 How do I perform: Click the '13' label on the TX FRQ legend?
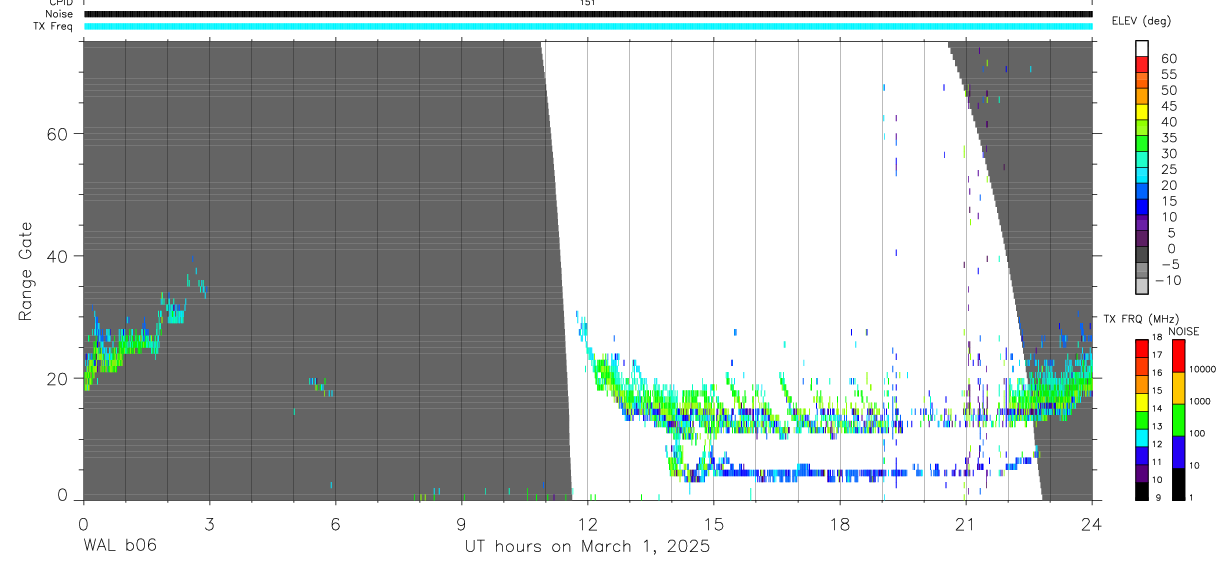point(1157,426)
